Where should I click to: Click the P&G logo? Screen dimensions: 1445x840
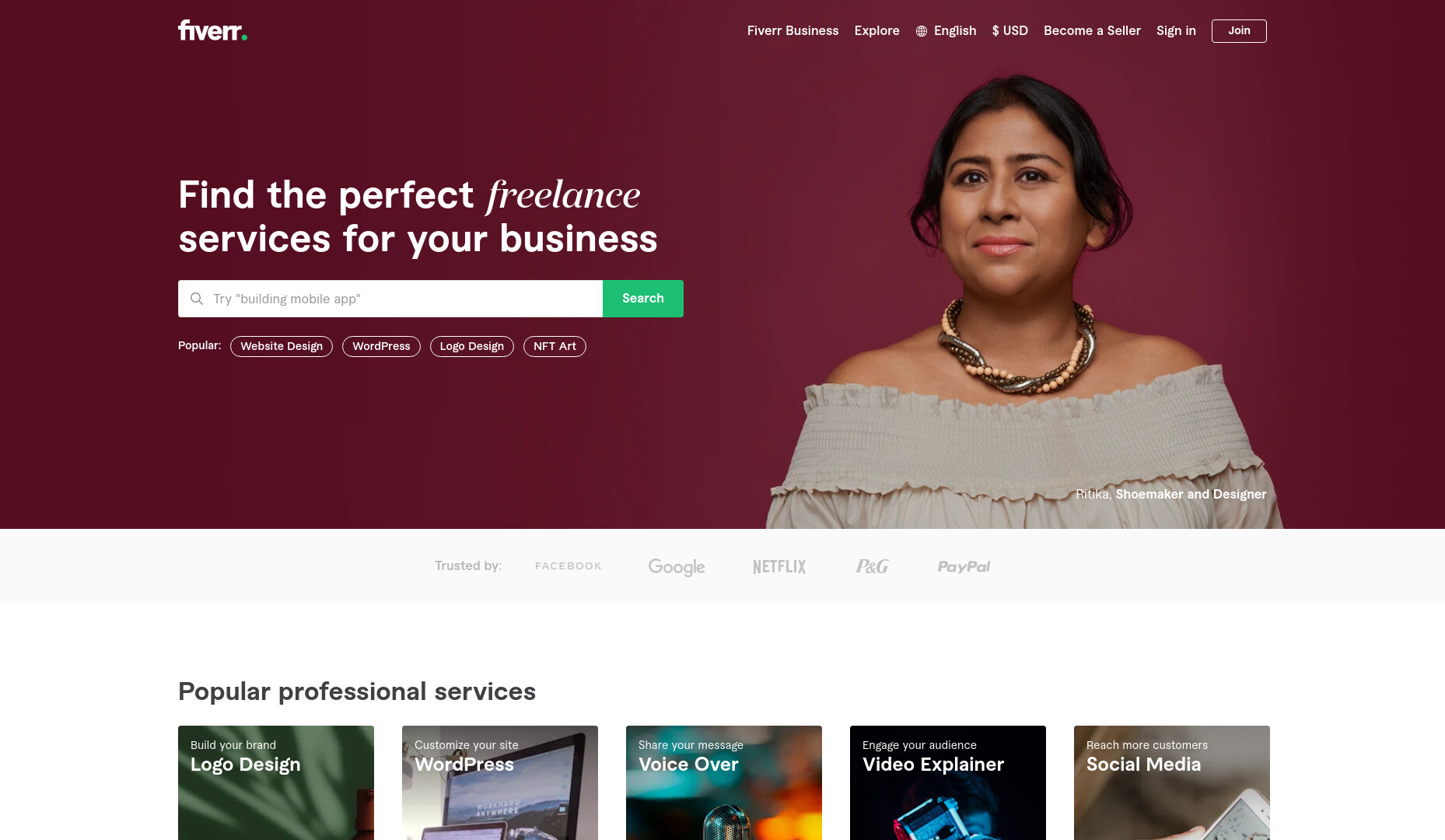point(872,566)
